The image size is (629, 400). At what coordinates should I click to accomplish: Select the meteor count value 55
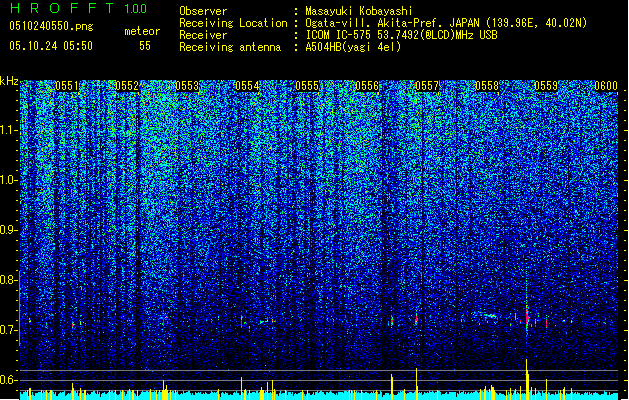pos(145,46)
